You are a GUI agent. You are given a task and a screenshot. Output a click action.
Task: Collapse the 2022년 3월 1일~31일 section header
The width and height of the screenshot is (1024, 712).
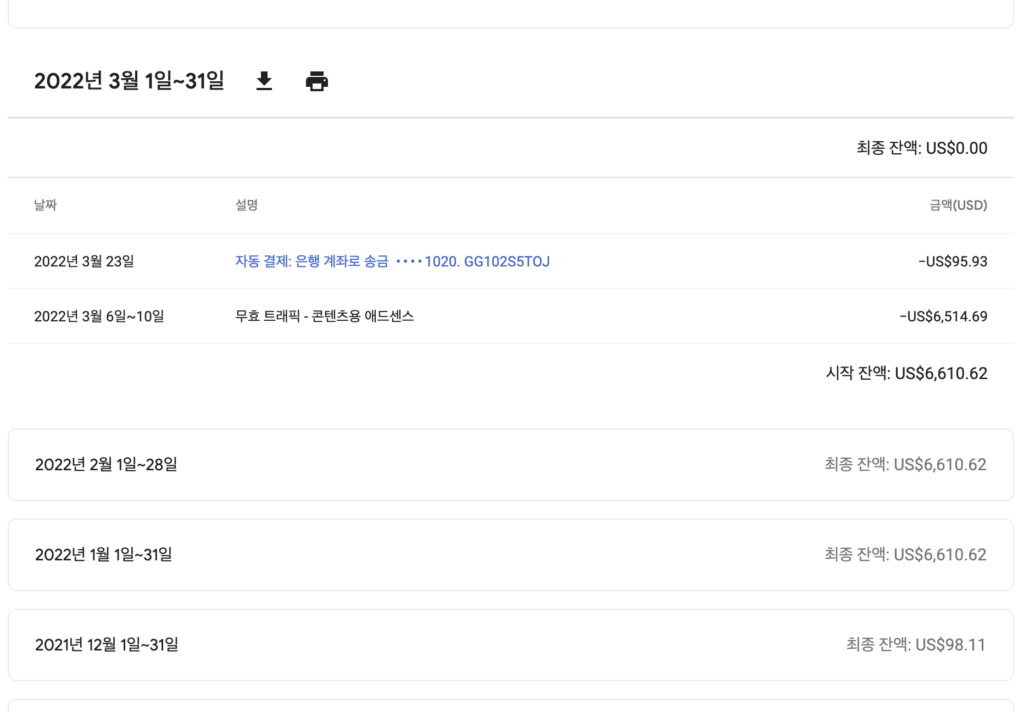129,81
